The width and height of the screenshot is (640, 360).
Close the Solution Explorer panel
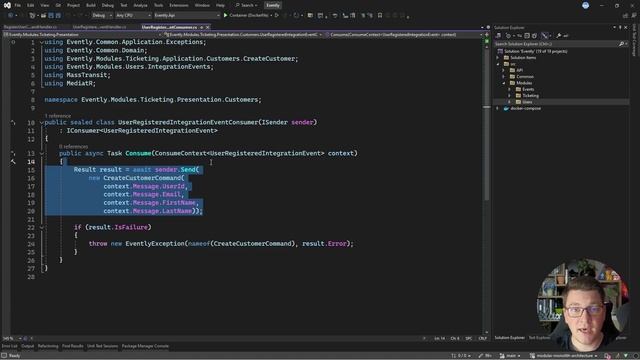pyautogui.click(x=626, y=27)
